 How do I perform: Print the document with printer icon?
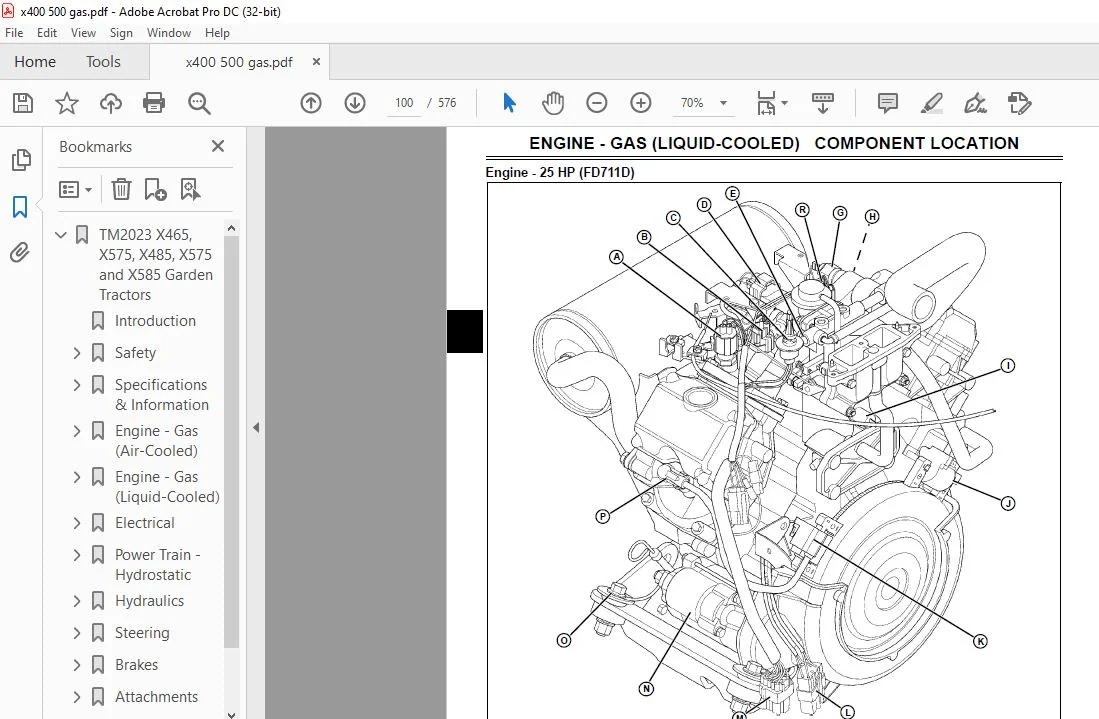[153, 104]
